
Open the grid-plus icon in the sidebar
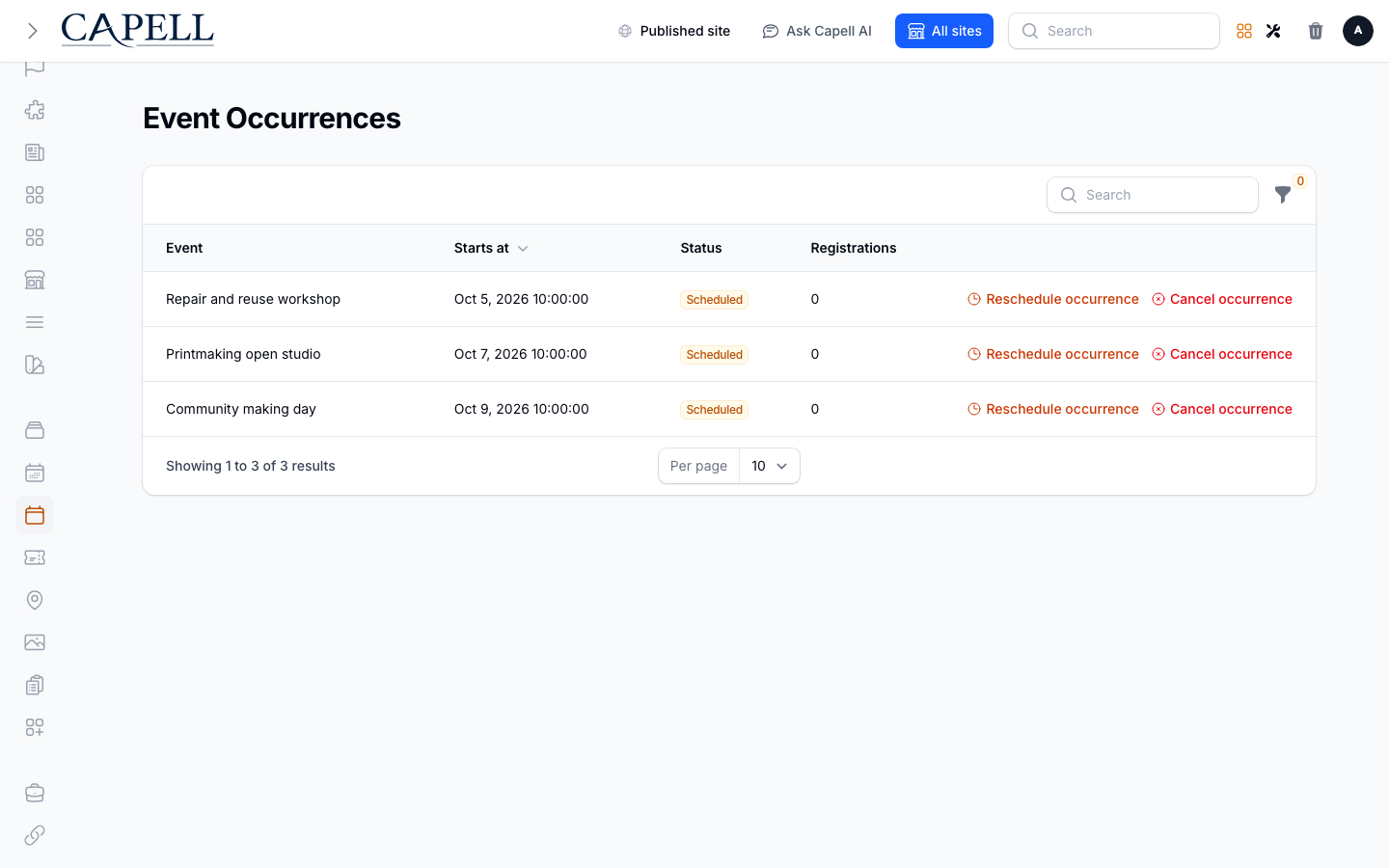click(35, 727)
